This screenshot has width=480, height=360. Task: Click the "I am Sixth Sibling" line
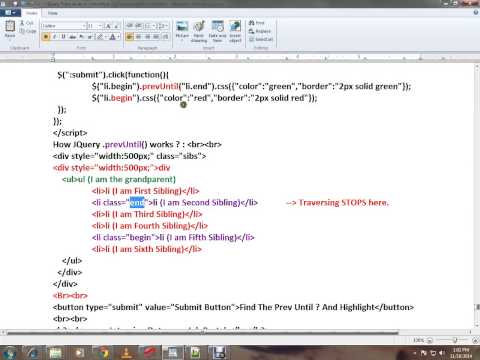coord(147,249)
